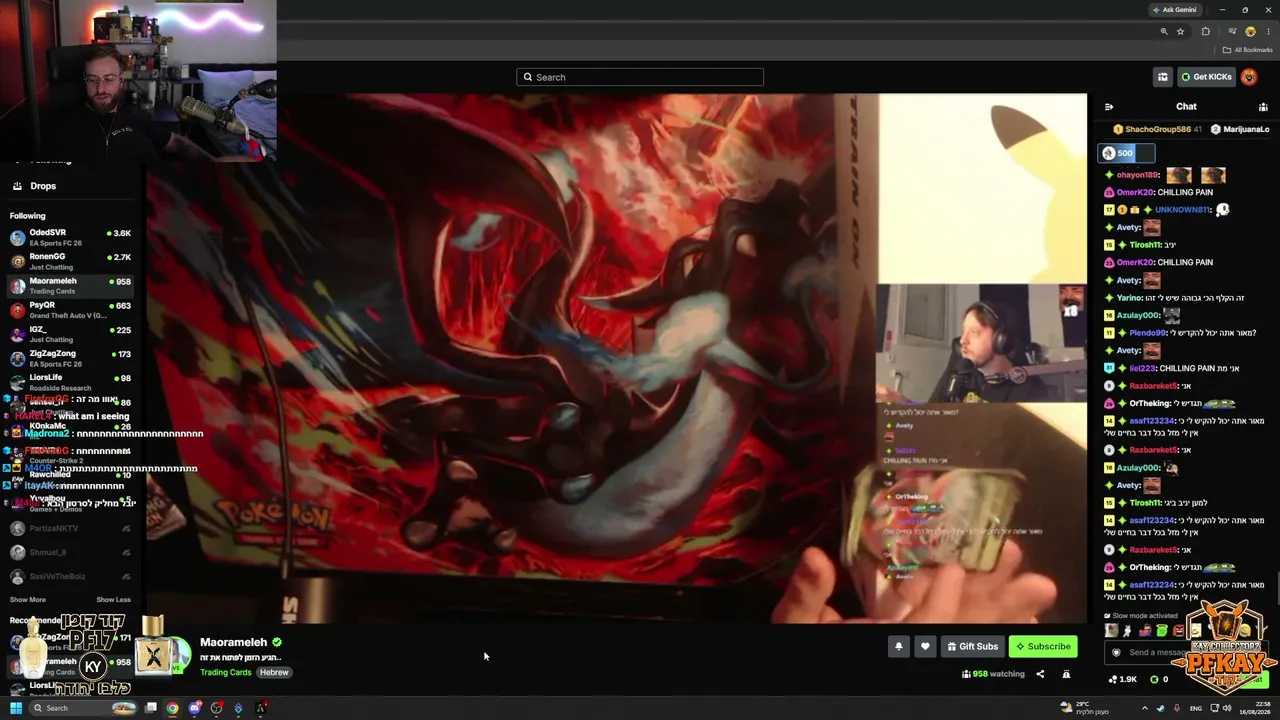Click the Windows taskbar search box

coord(83,708)
